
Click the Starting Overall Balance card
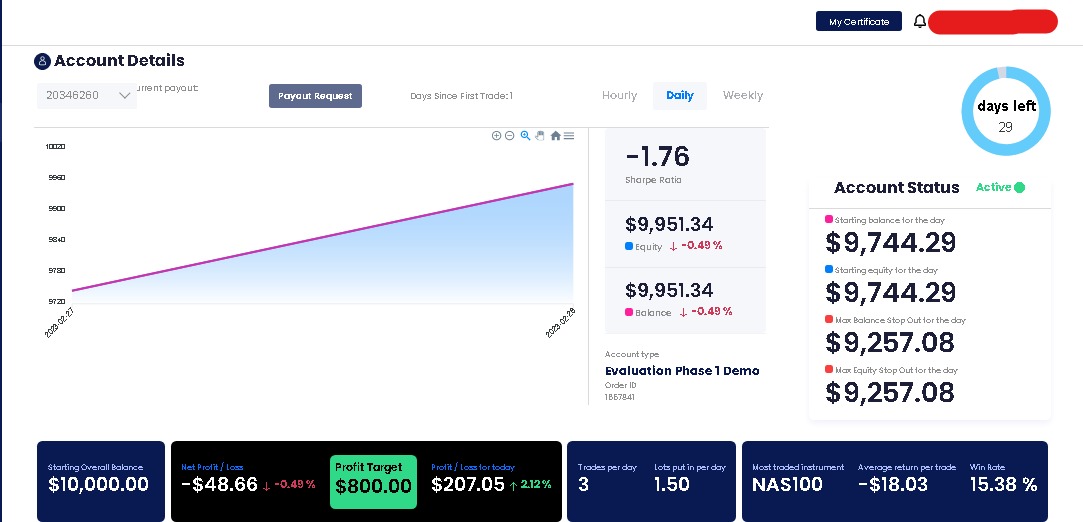coord(101,481)
